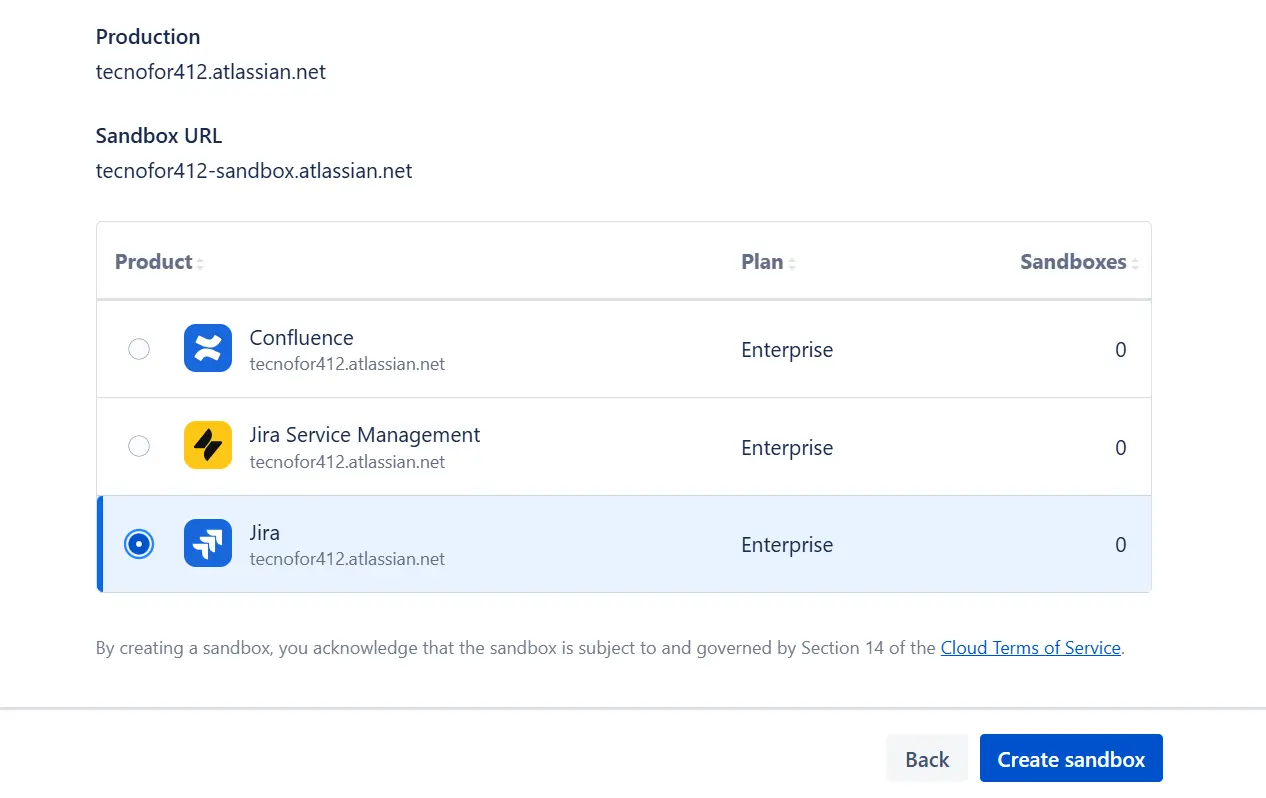The height and width of the screenshot is (798, 1266).
Task: Sort table by Plan column
Action: pos(768,262)
